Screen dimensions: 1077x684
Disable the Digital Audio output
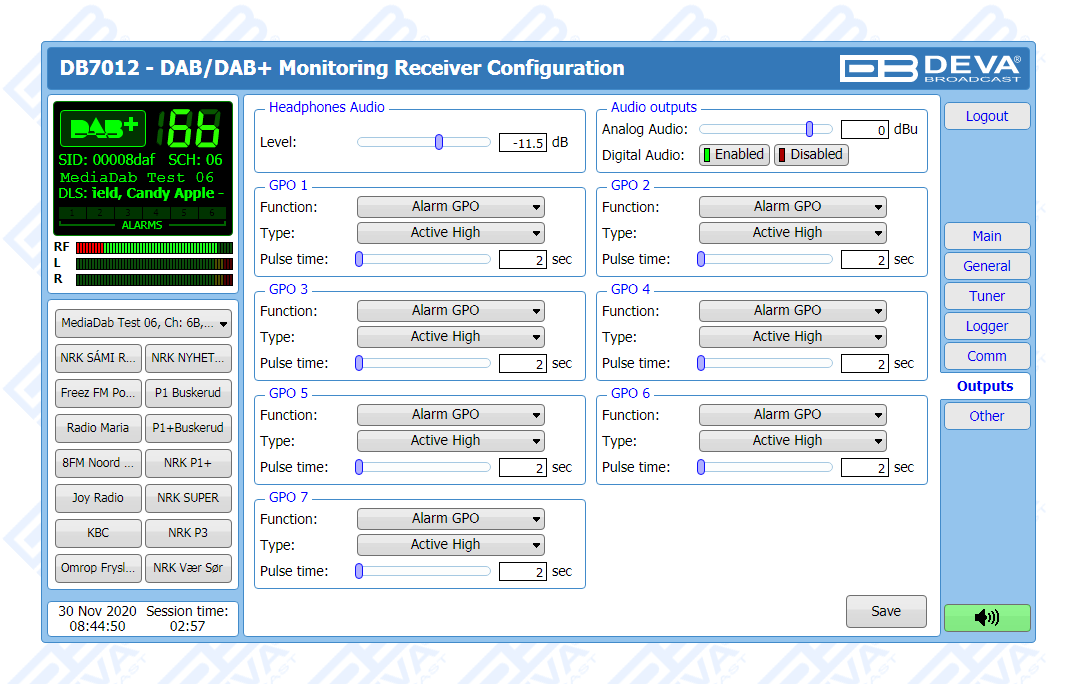point(810,155)
